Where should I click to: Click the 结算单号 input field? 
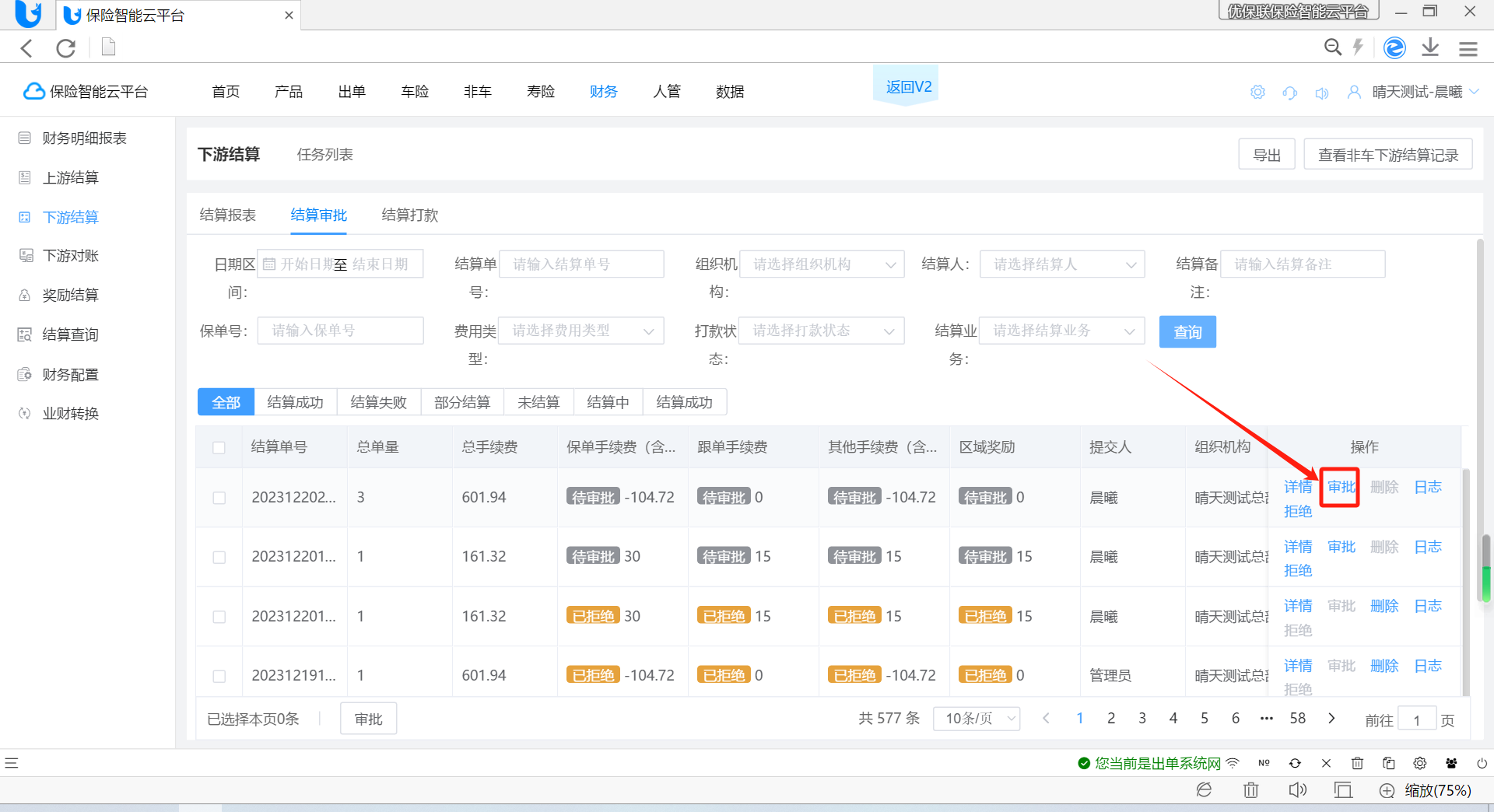tap(581, 264)
